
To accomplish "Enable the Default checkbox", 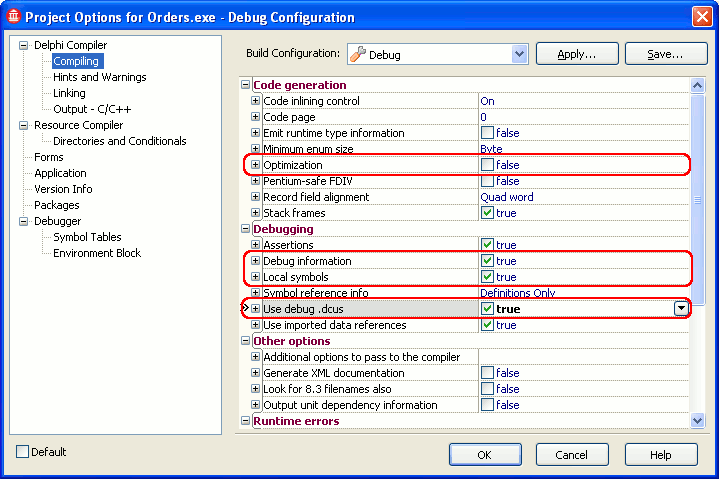I will pyautogui.click(x=23, y=452).
